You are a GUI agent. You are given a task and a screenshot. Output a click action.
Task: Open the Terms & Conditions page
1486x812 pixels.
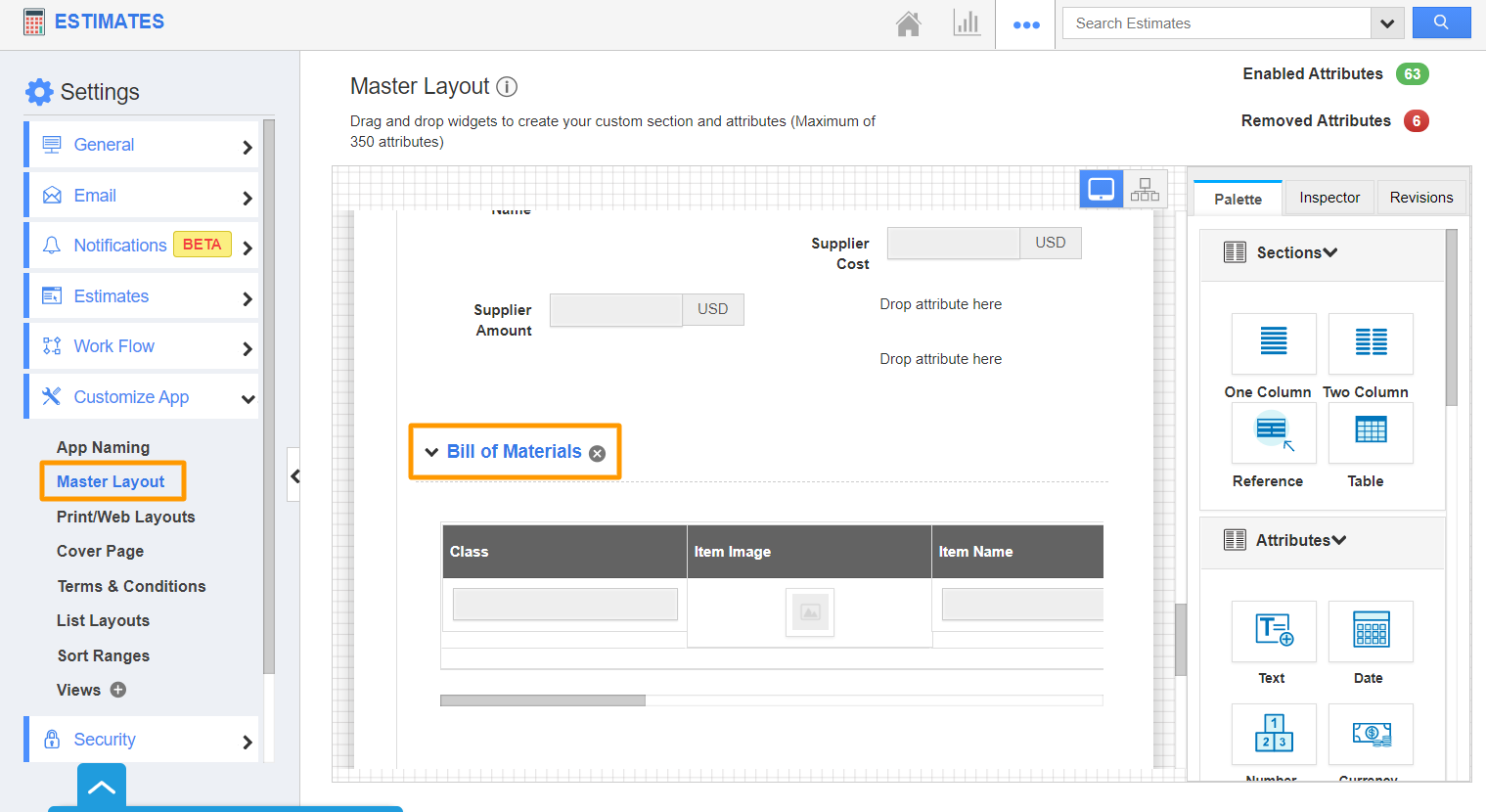pyautogui.click(x=132, y=586)
